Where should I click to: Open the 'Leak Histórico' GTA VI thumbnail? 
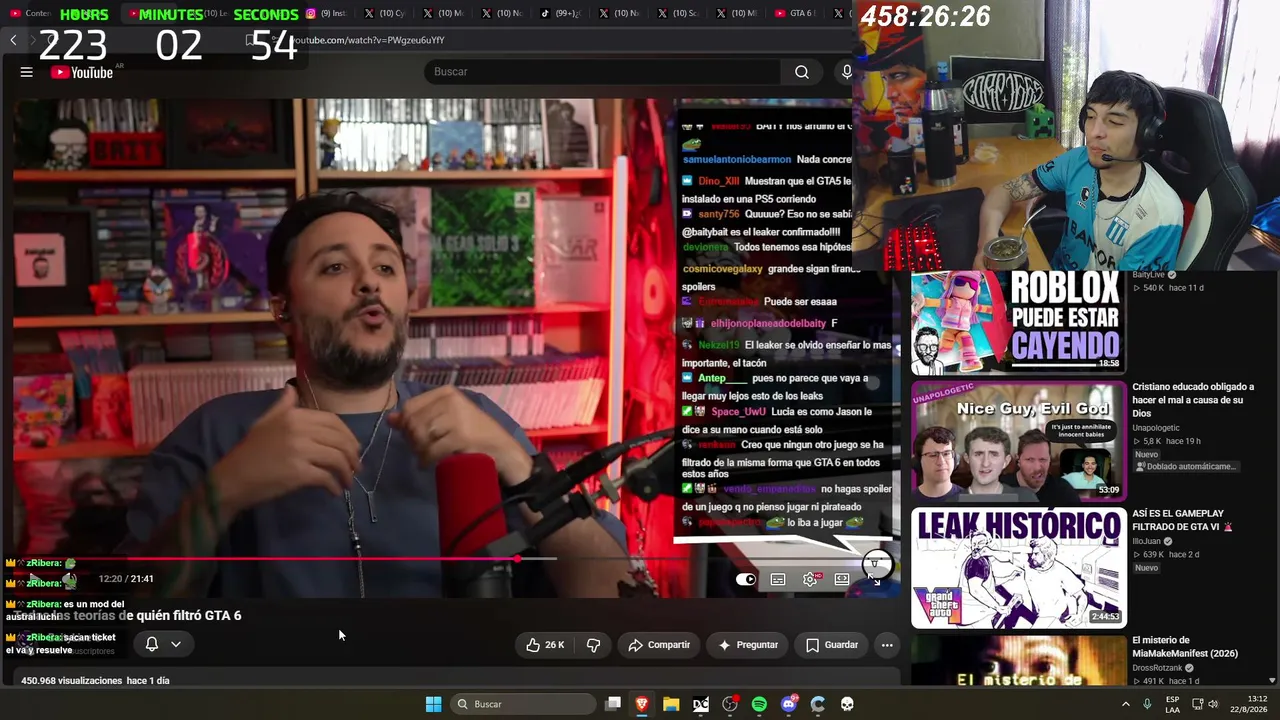coord(1018,567)
